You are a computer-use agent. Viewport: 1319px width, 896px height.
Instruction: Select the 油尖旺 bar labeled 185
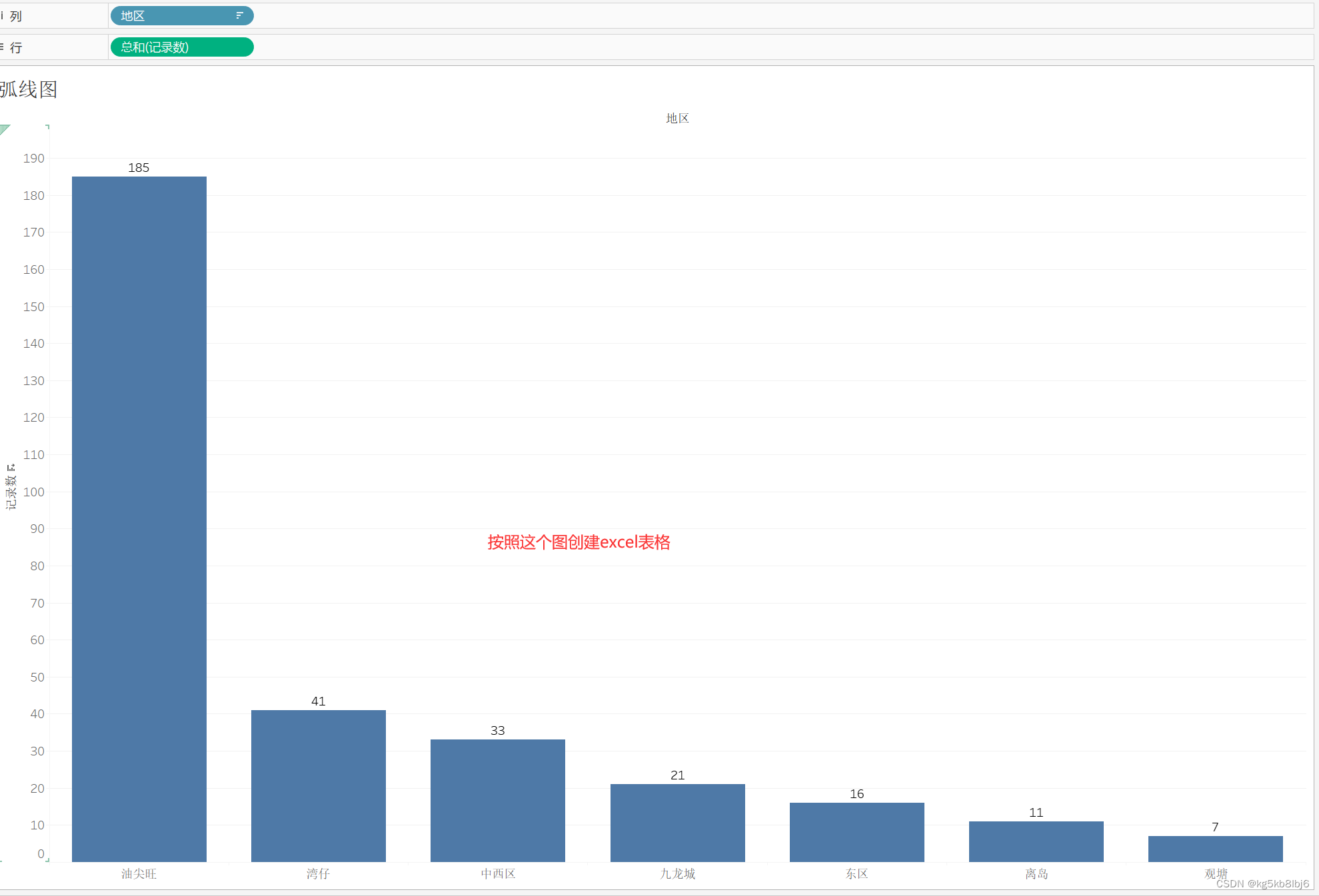click(139, 519)
